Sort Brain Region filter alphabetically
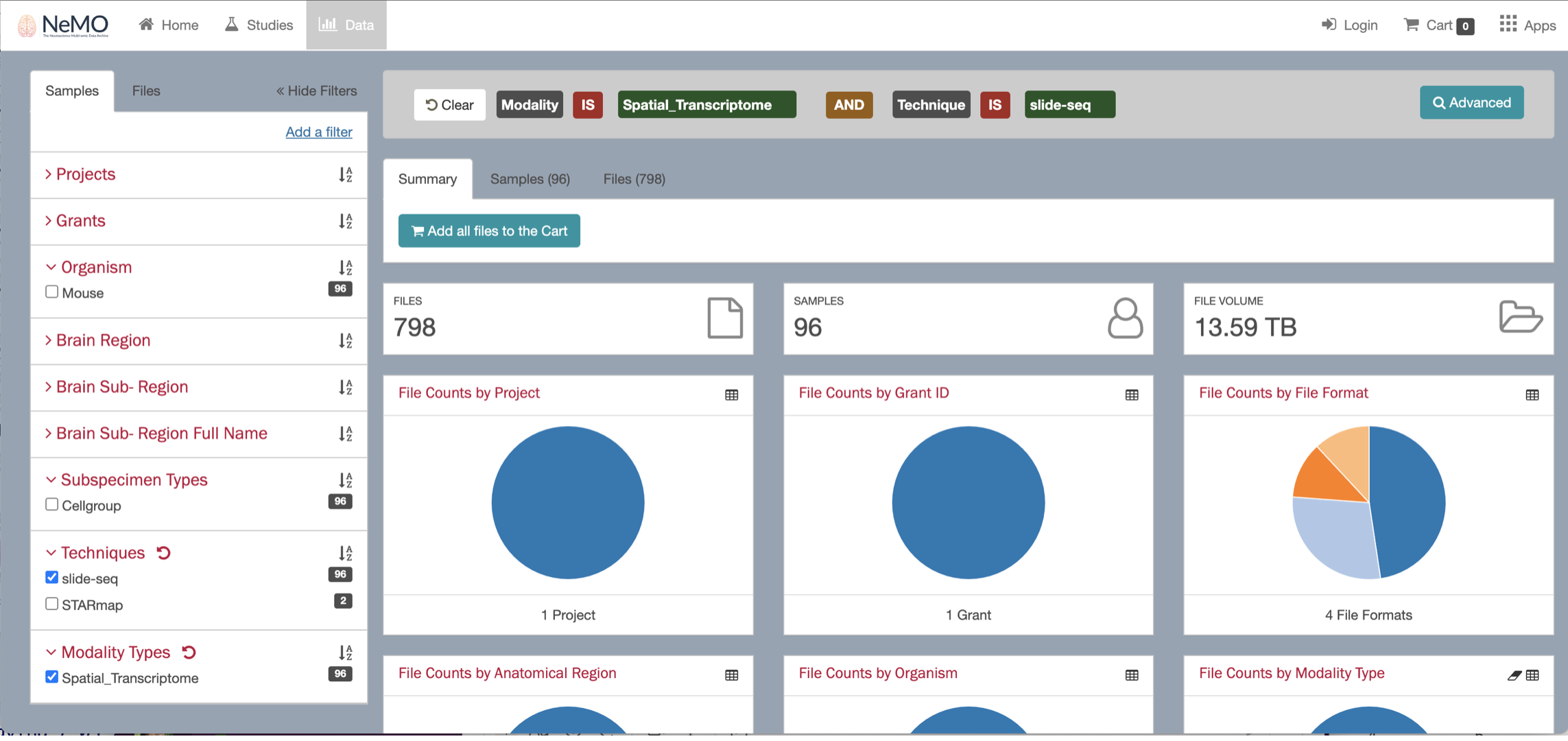This screenshot has width=1568, height=741. 345,340
